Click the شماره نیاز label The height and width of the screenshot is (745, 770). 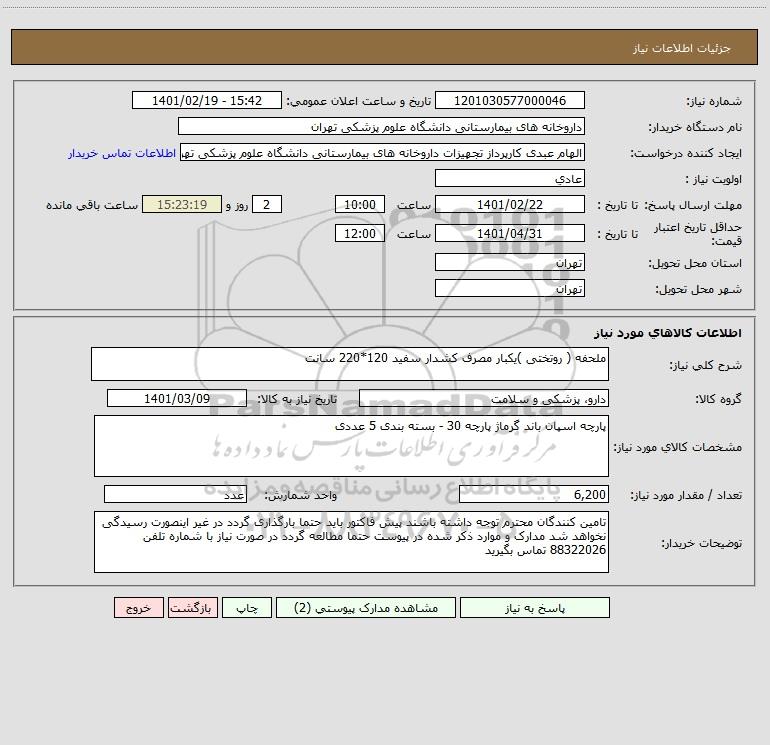tap(714, 102)
